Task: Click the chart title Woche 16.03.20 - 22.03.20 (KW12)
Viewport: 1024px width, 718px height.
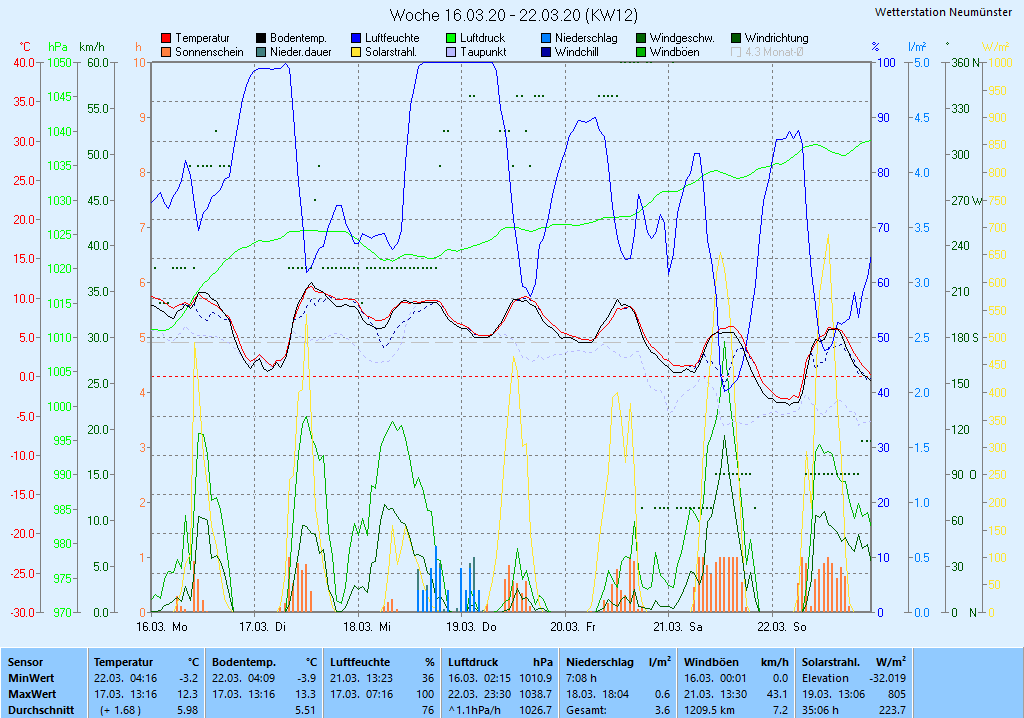Action: (x=513, y=15)
